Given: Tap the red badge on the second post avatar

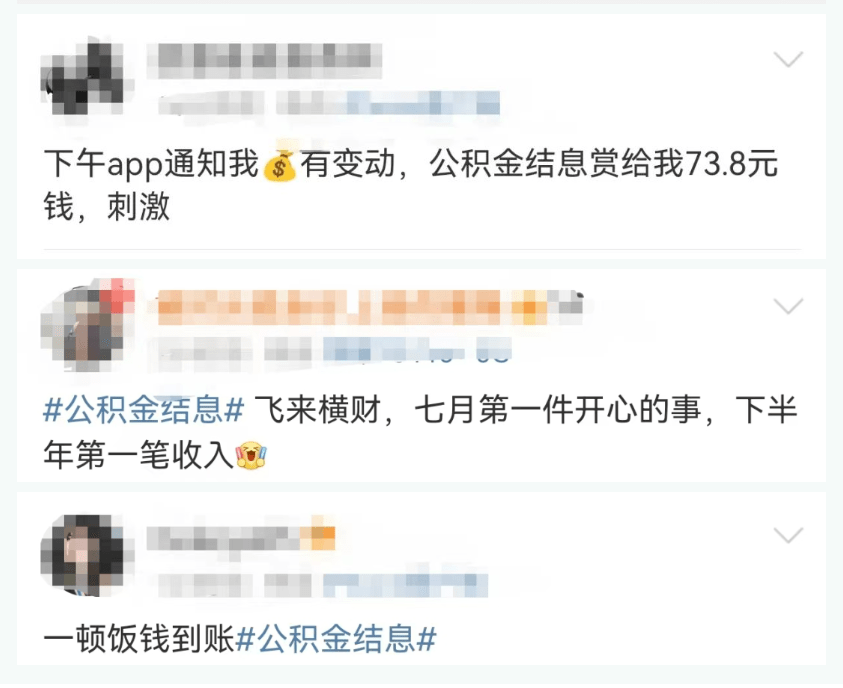Looking at the screenshot, I should (117, 295).
